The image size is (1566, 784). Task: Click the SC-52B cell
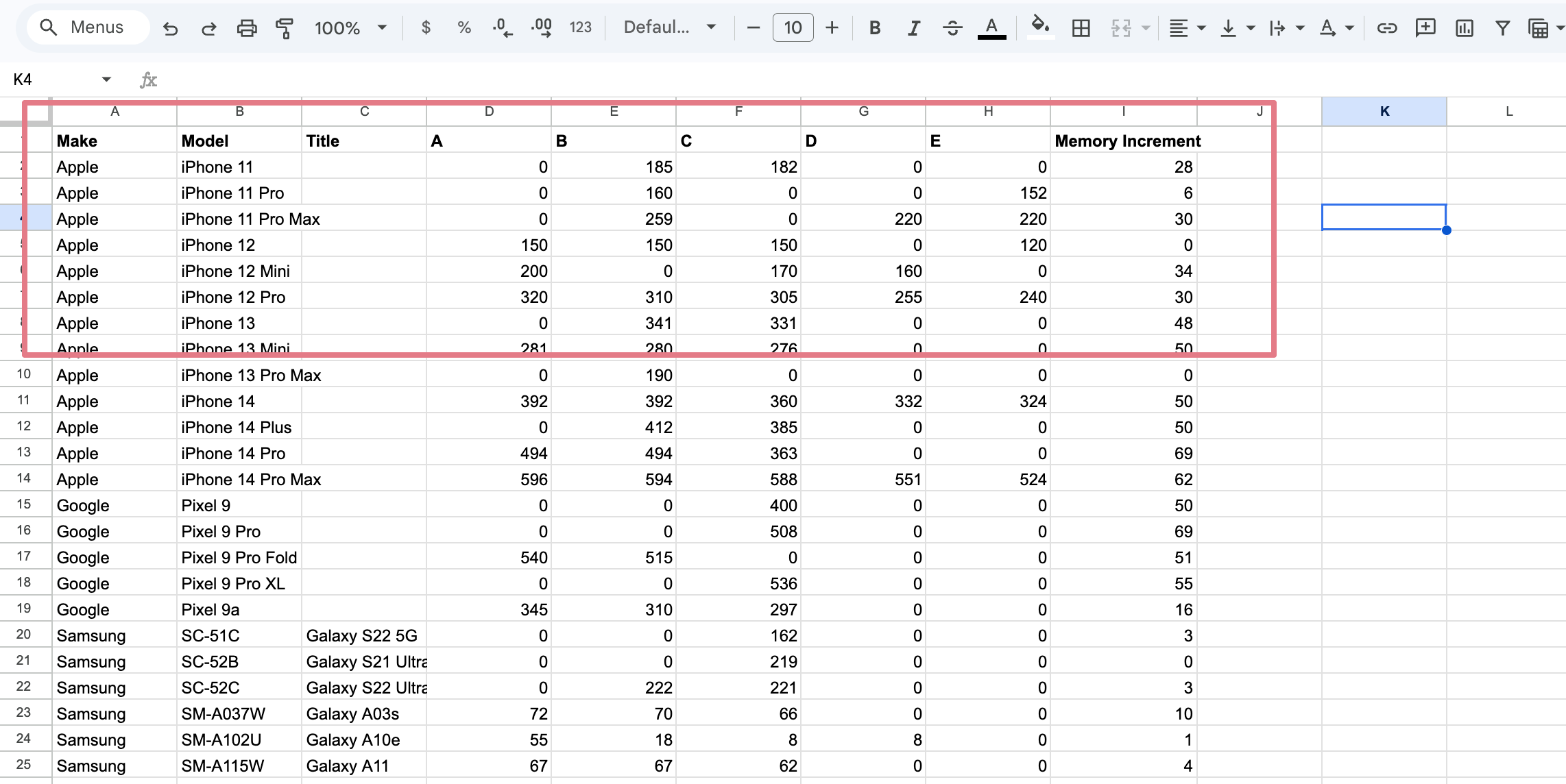[x=239, y=661]
